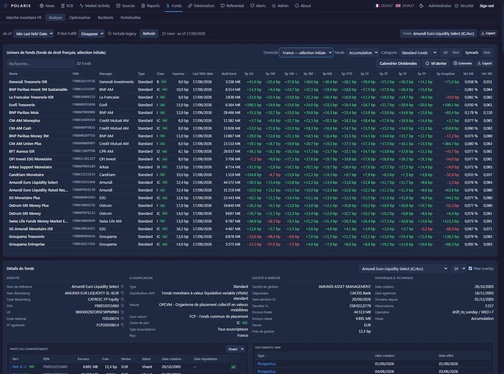Export the fund table via its Export icon

(480, 63)
